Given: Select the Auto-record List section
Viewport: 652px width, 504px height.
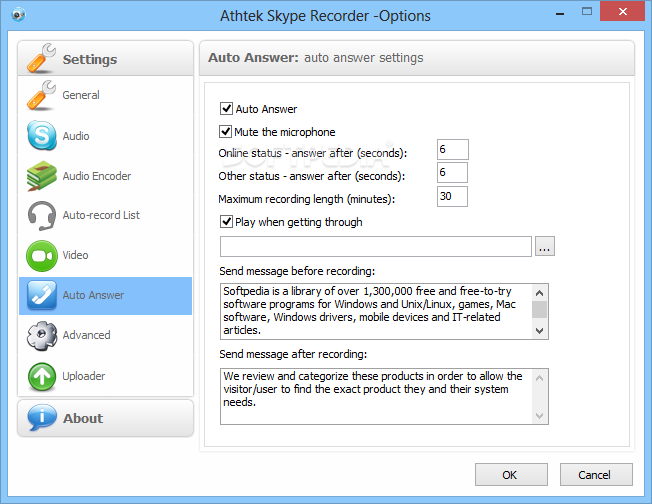Looking at the screenshot, I should 101,215.
